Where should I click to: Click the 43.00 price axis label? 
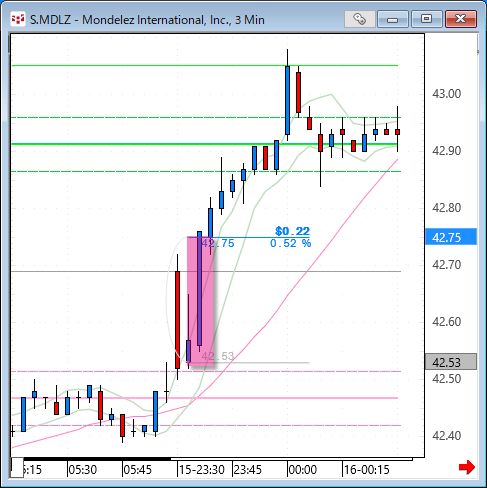(x=447, y=94)
